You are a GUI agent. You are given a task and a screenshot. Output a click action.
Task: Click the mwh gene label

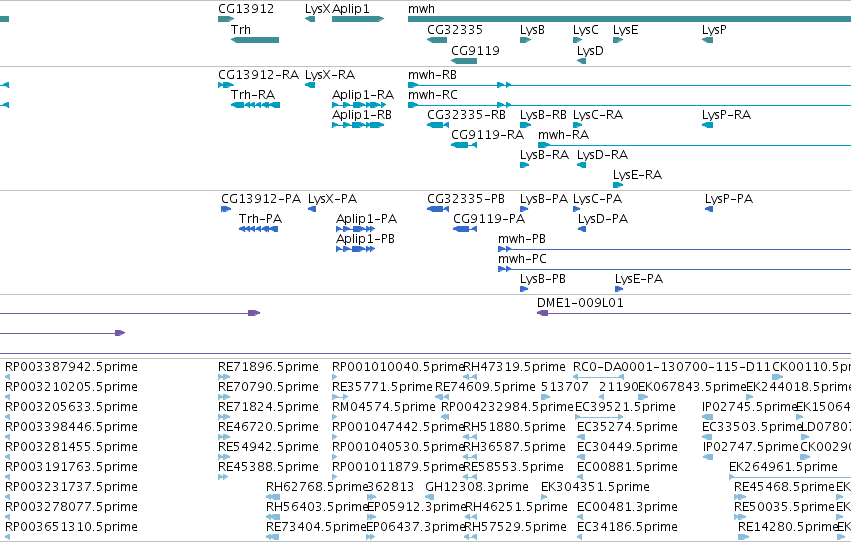(421, 9)
